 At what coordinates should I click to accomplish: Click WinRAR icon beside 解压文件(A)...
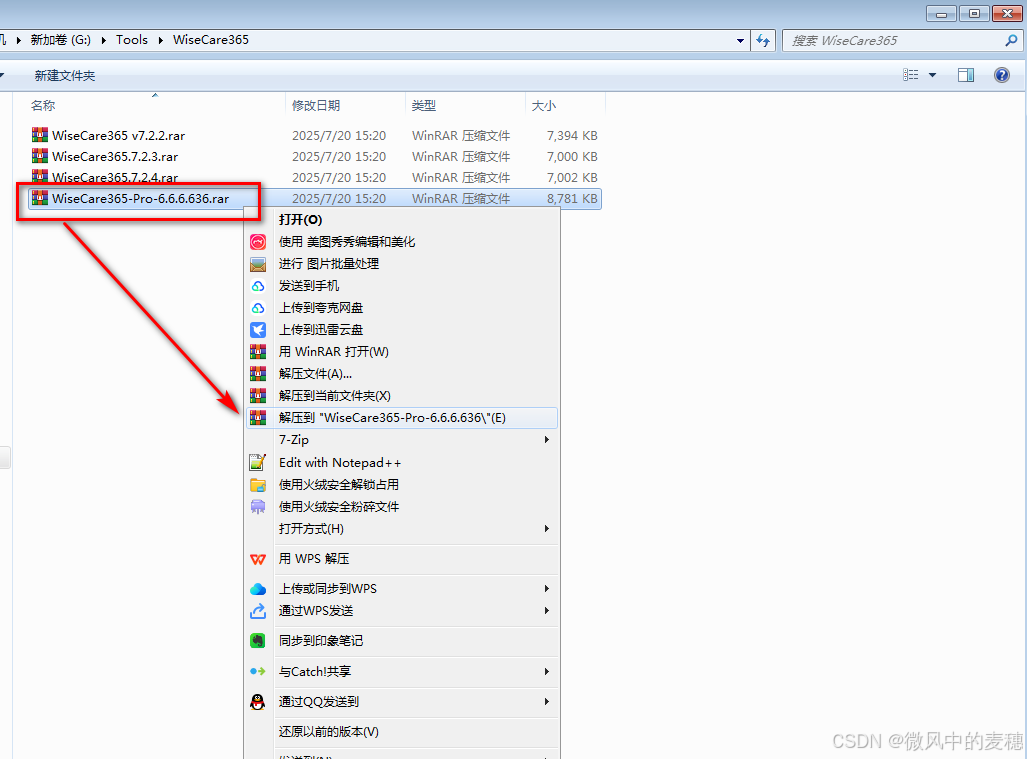tap(258, 374)
